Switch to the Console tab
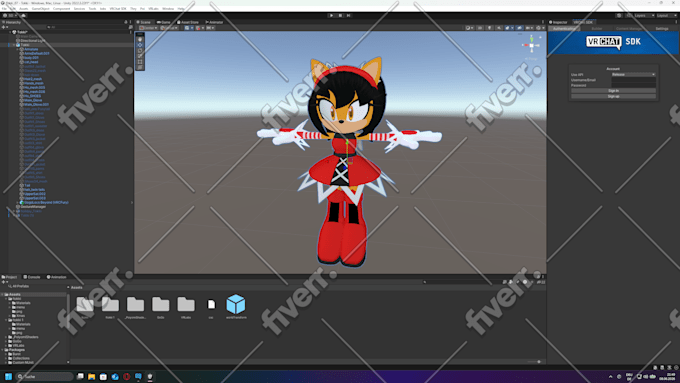This screenshot has width=680, height=383. point(32,277)
